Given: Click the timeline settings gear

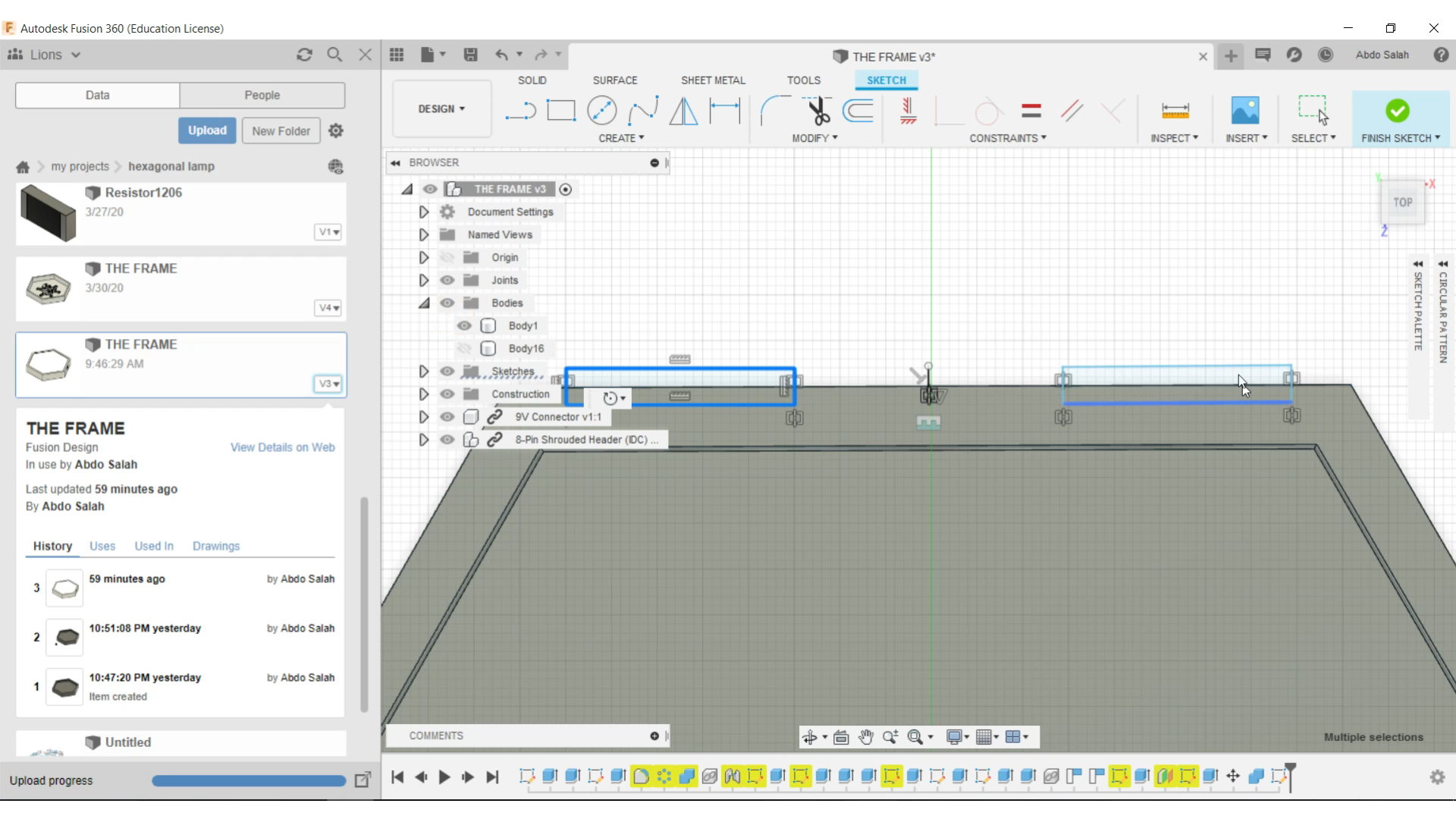Looking at the screenshot, I should click(1437, 777).
